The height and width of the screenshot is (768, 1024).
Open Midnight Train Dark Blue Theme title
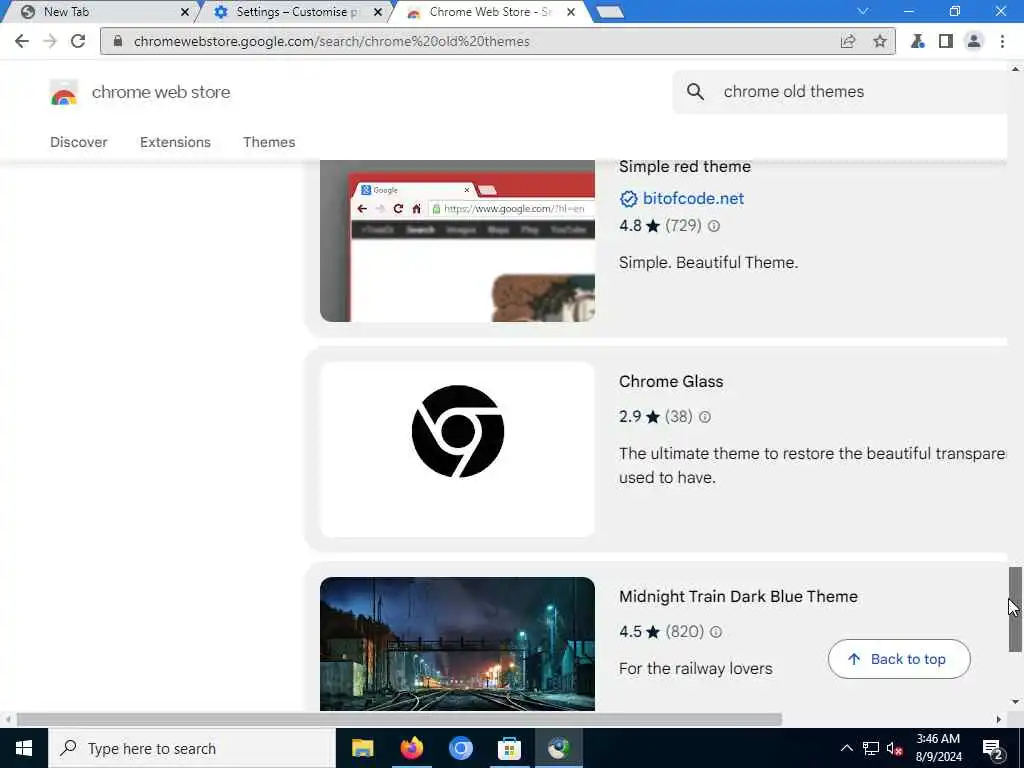(x=738, y=596)
